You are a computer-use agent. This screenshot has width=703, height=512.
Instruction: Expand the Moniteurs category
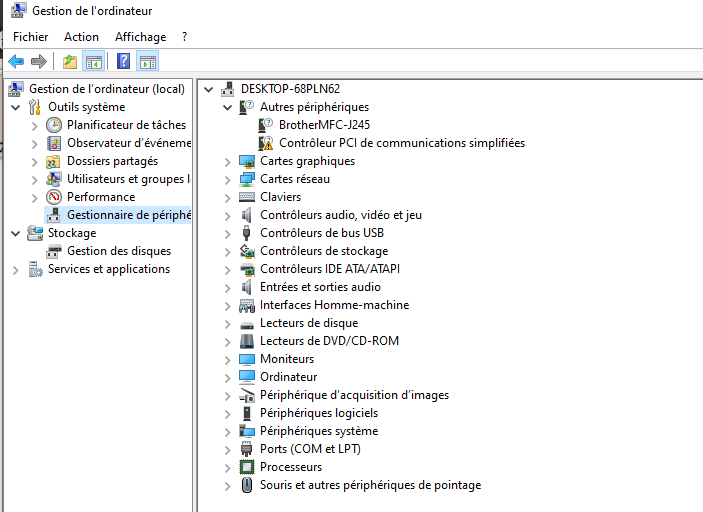coord(227,360)
